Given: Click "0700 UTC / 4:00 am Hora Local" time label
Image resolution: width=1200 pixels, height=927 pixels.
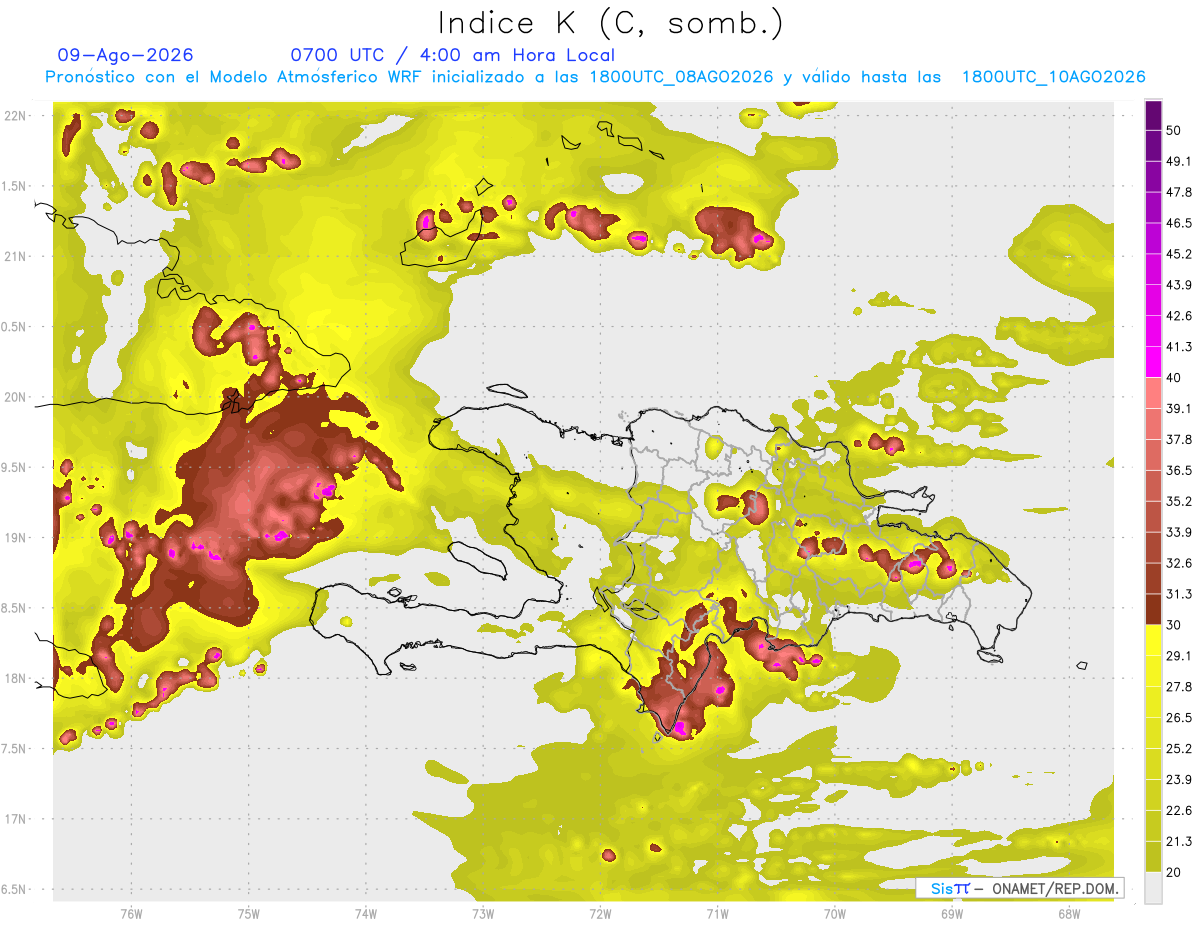Looking at the screenshot, I should [452, 55].
